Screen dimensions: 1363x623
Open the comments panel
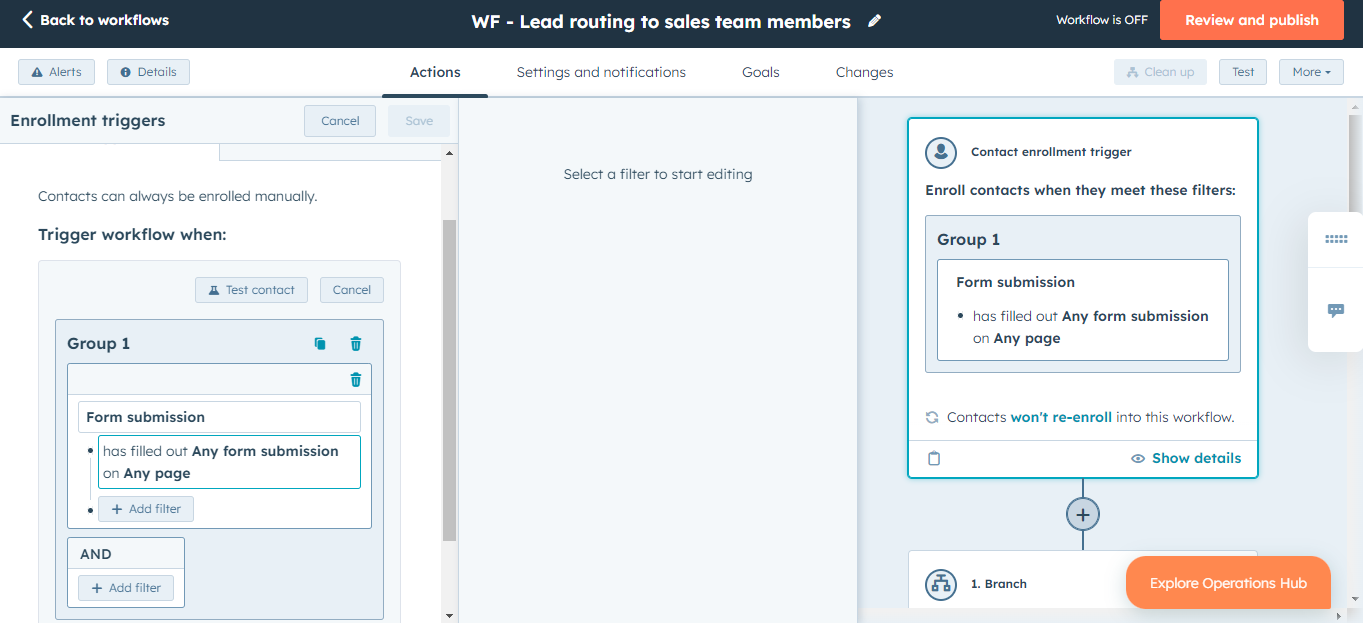1336,310
